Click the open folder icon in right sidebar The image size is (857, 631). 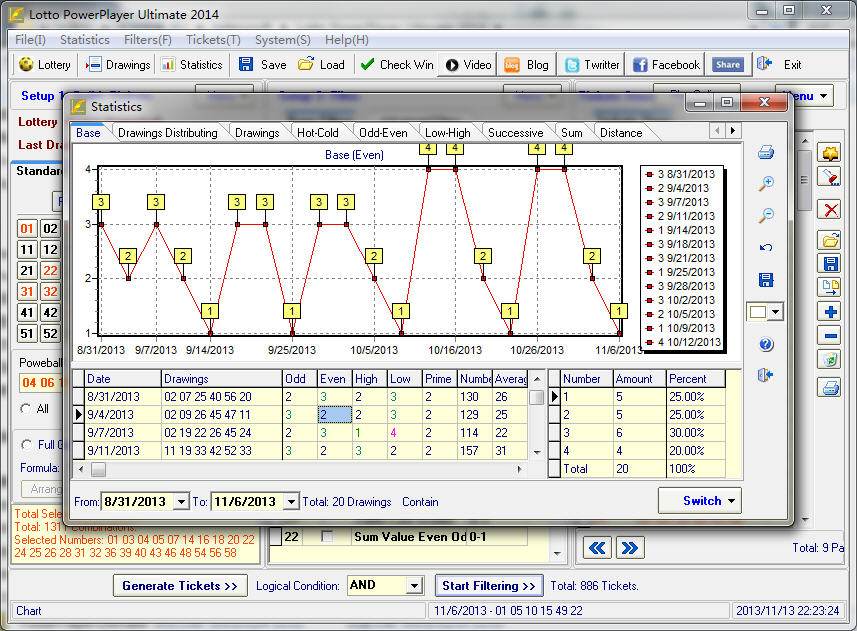click(831, 239)
